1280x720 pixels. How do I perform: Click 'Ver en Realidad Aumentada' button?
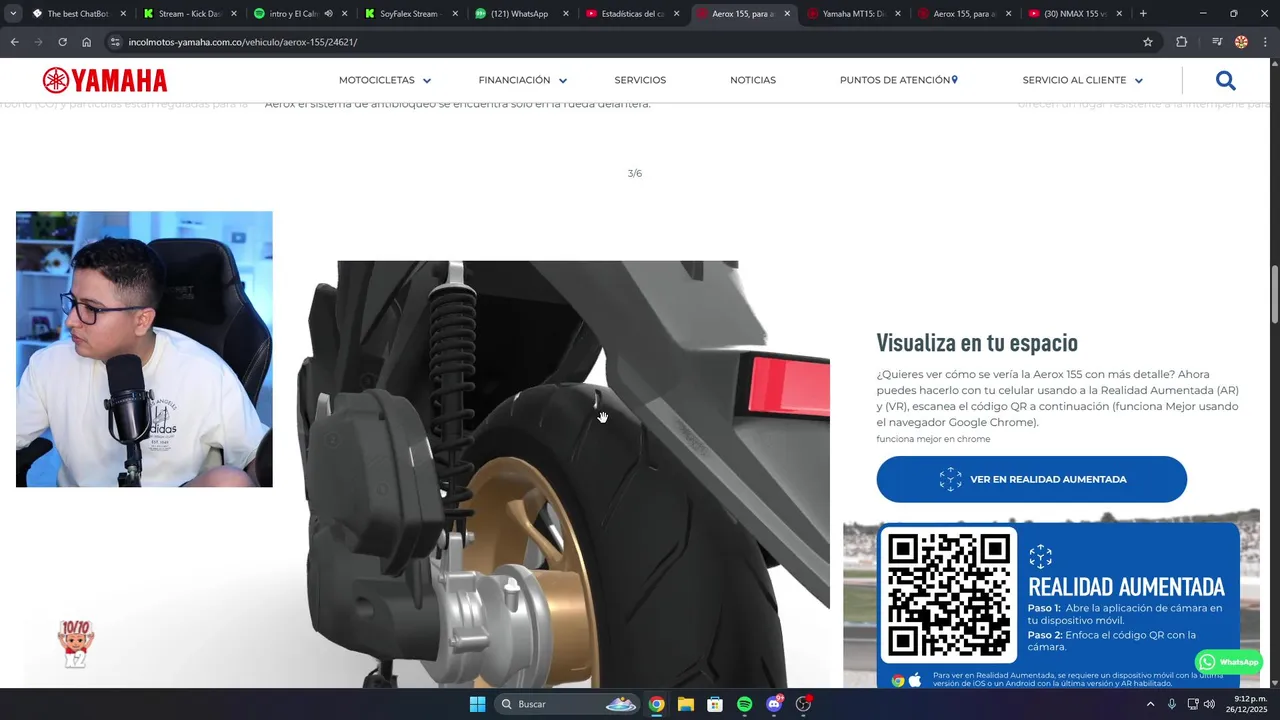[x=1032, y=479]
